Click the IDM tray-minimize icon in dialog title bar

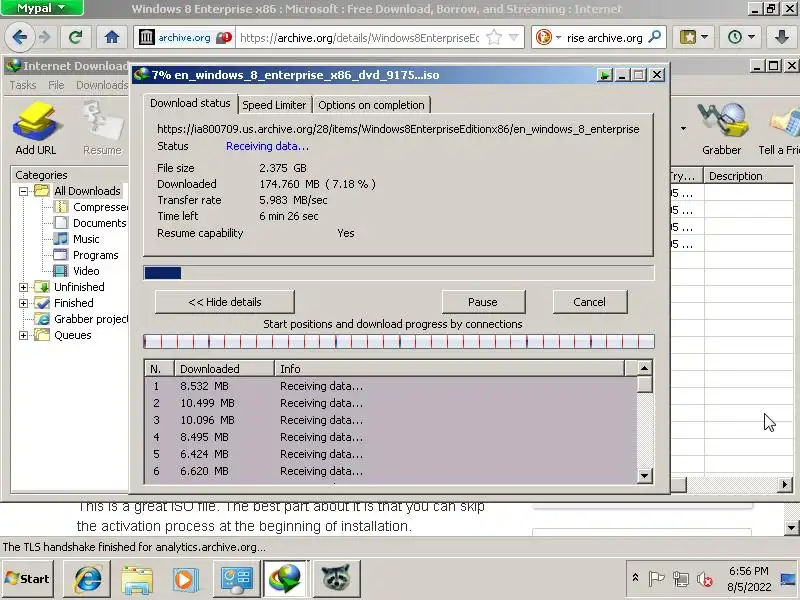coord(605,75)
